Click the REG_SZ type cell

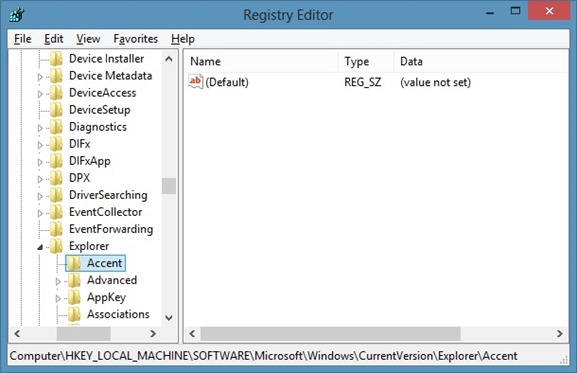click(x=363, y=82)
